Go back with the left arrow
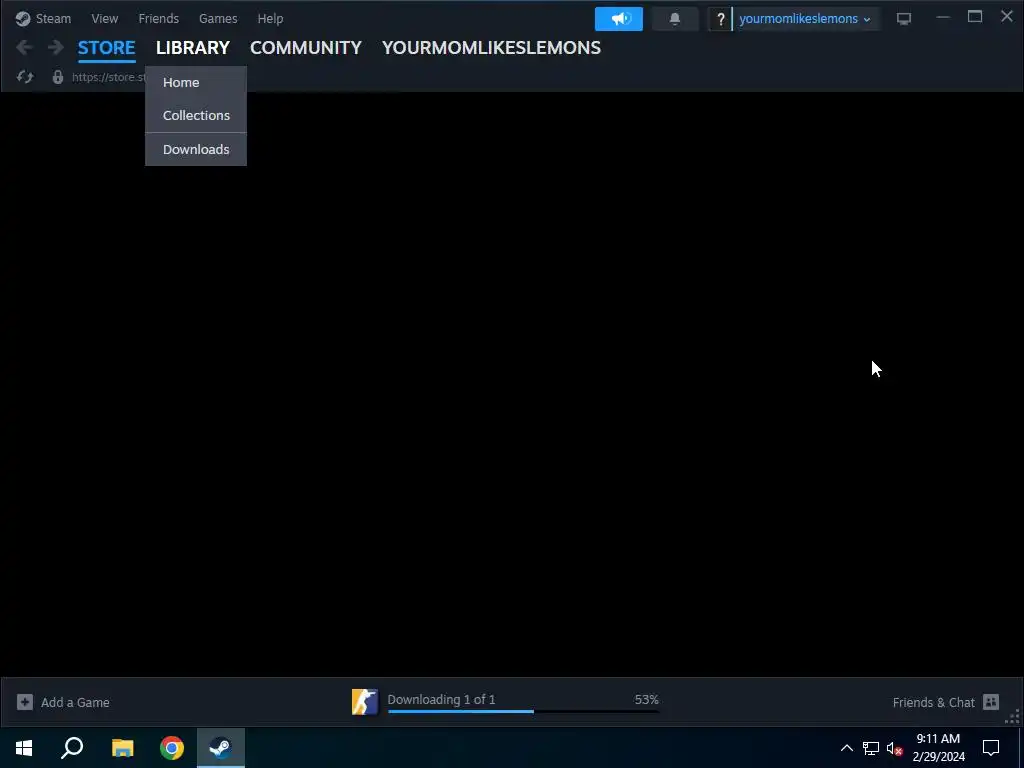The image size is (1024, 768). pyautogui.click(x=24, y=47)
